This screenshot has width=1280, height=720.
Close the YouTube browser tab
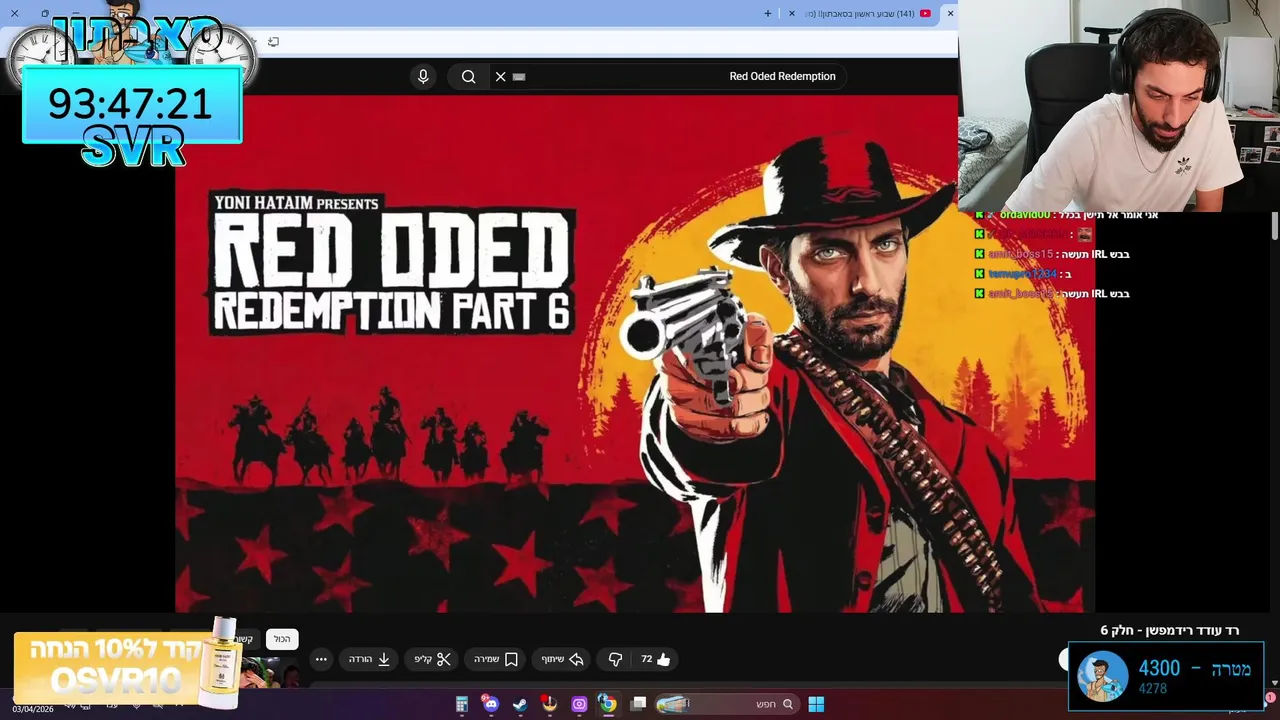pos(792,13)
